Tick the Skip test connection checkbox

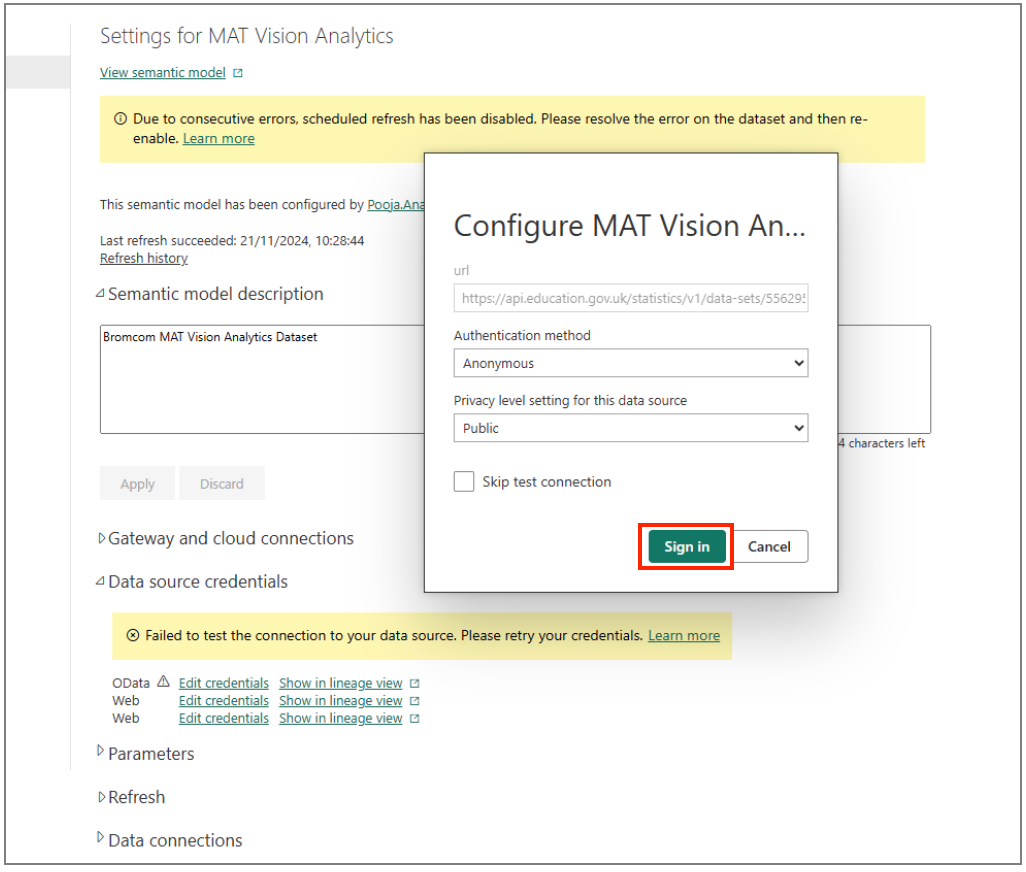click(464, 481)
